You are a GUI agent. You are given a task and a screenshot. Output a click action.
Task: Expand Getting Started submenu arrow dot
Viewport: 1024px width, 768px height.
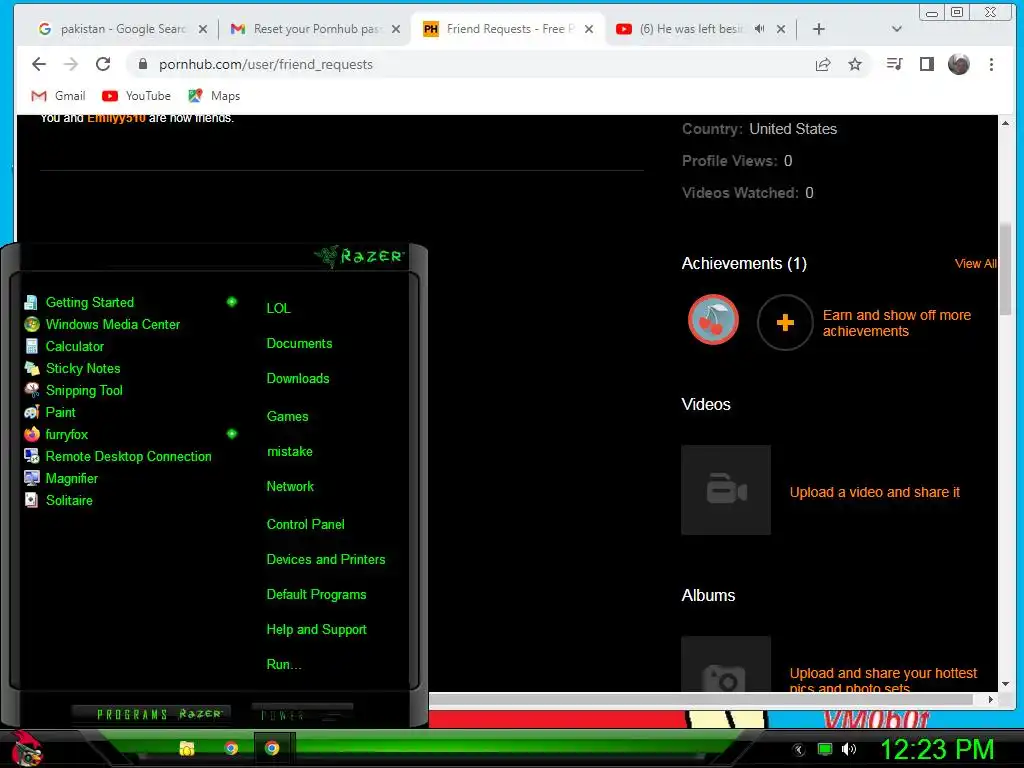pos(231,302)
